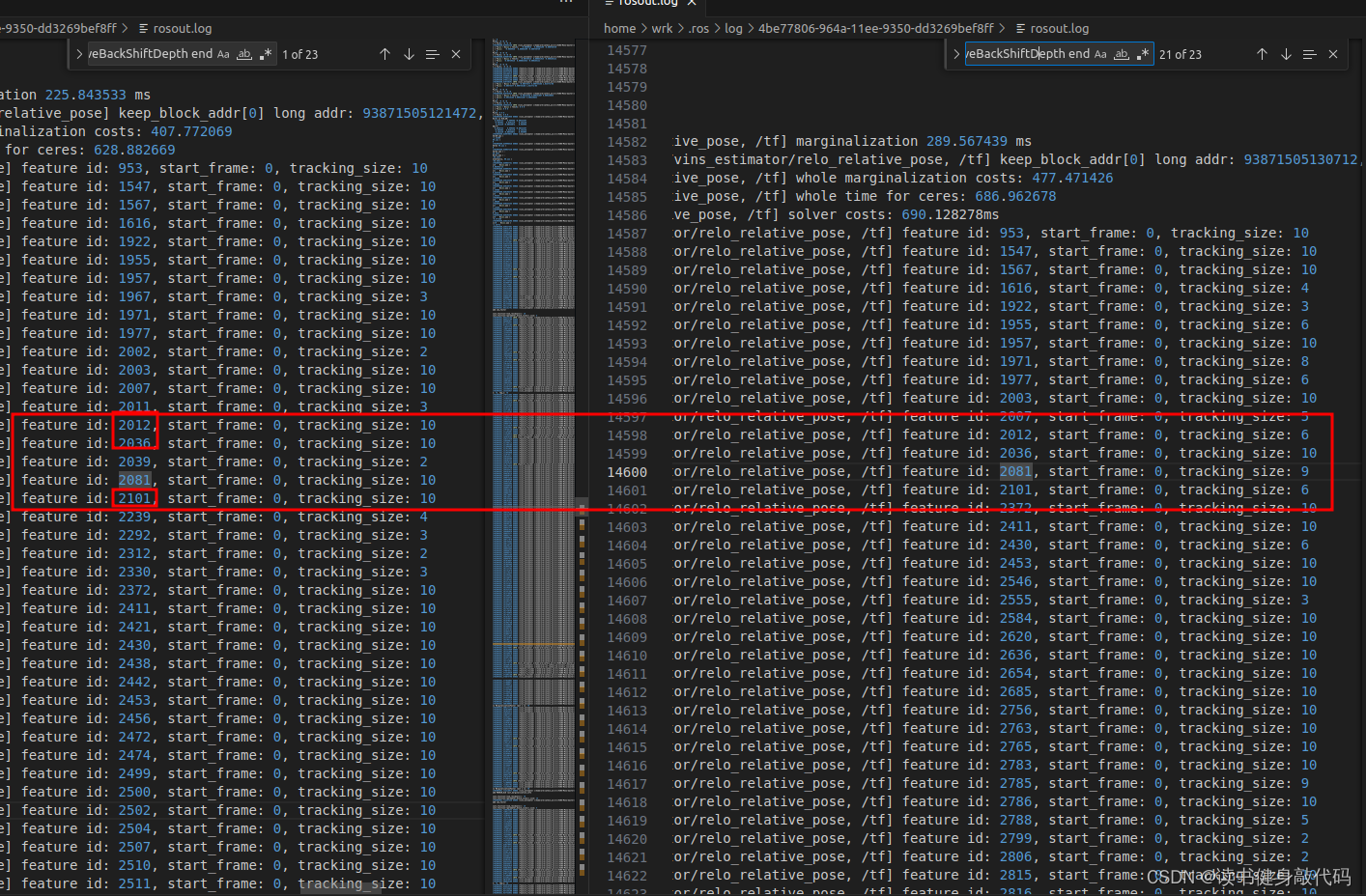Toggle Match Whole Word in left find widget
This screenshot has height=896, width=1366.
tap(244, 54)
